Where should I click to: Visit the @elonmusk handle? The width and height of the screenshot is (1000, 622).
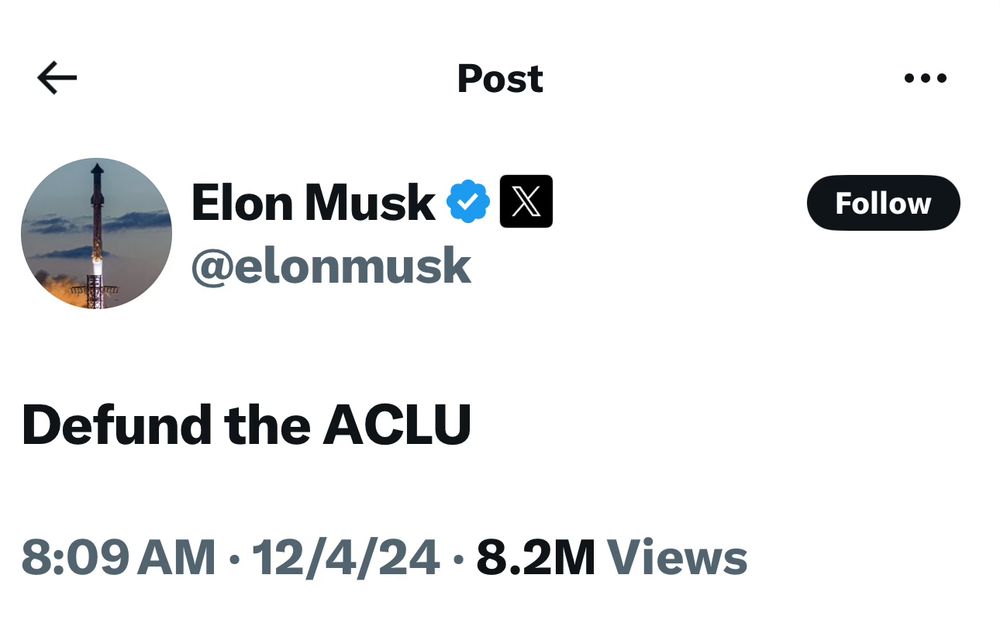(x=331, y=266)
